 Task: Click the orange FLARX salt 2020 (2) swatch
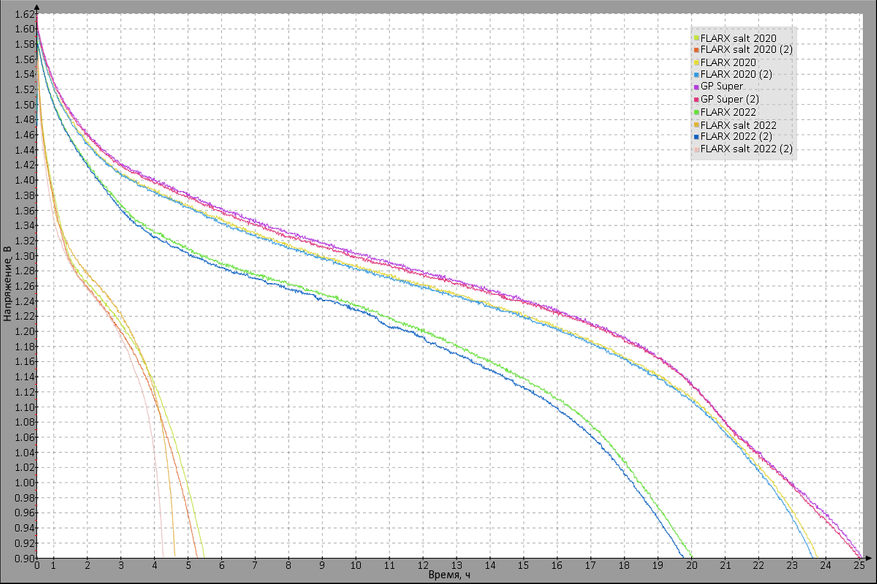coord(697,49)
